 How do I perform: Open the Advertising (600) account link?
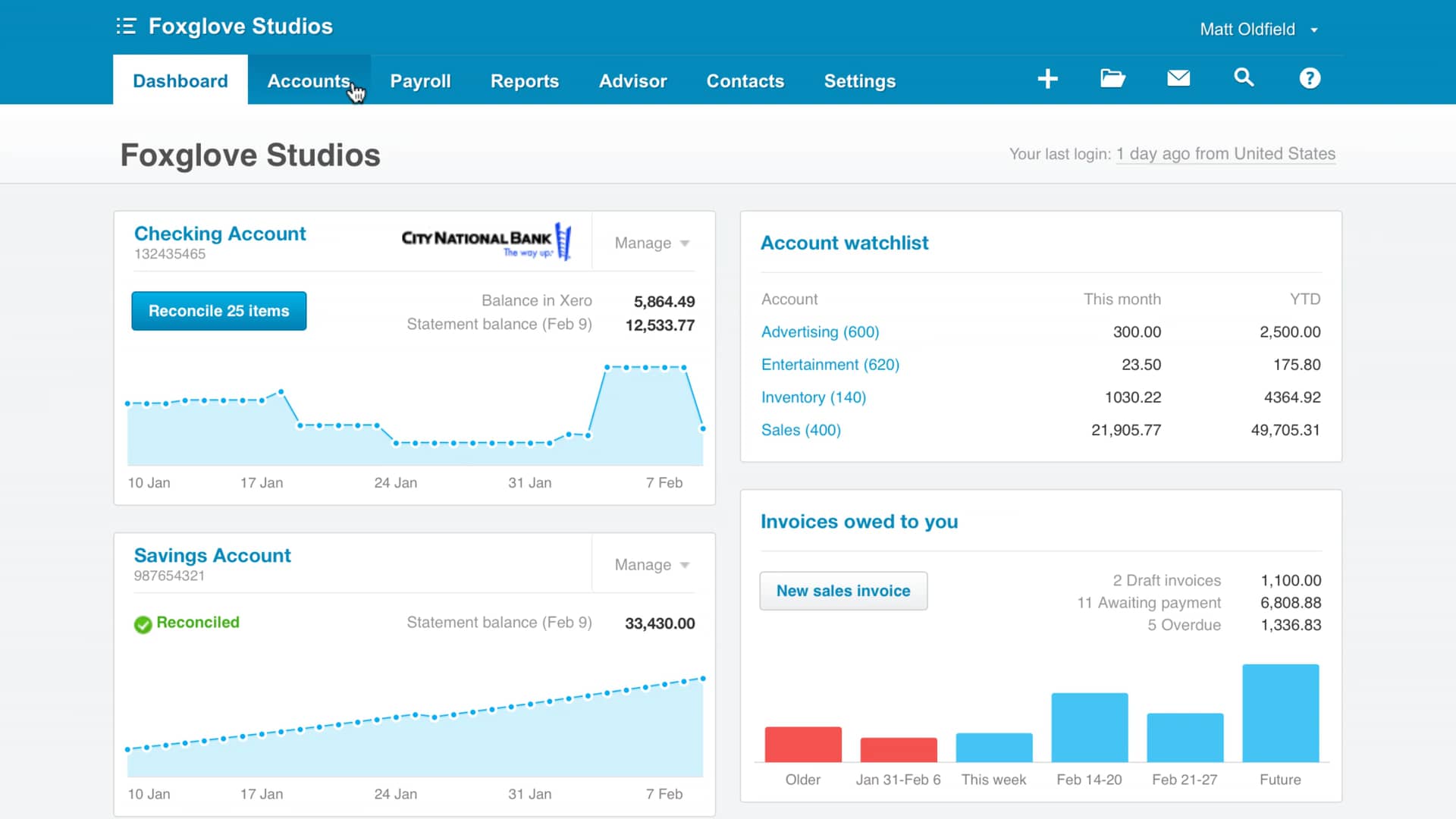point(820,331)
